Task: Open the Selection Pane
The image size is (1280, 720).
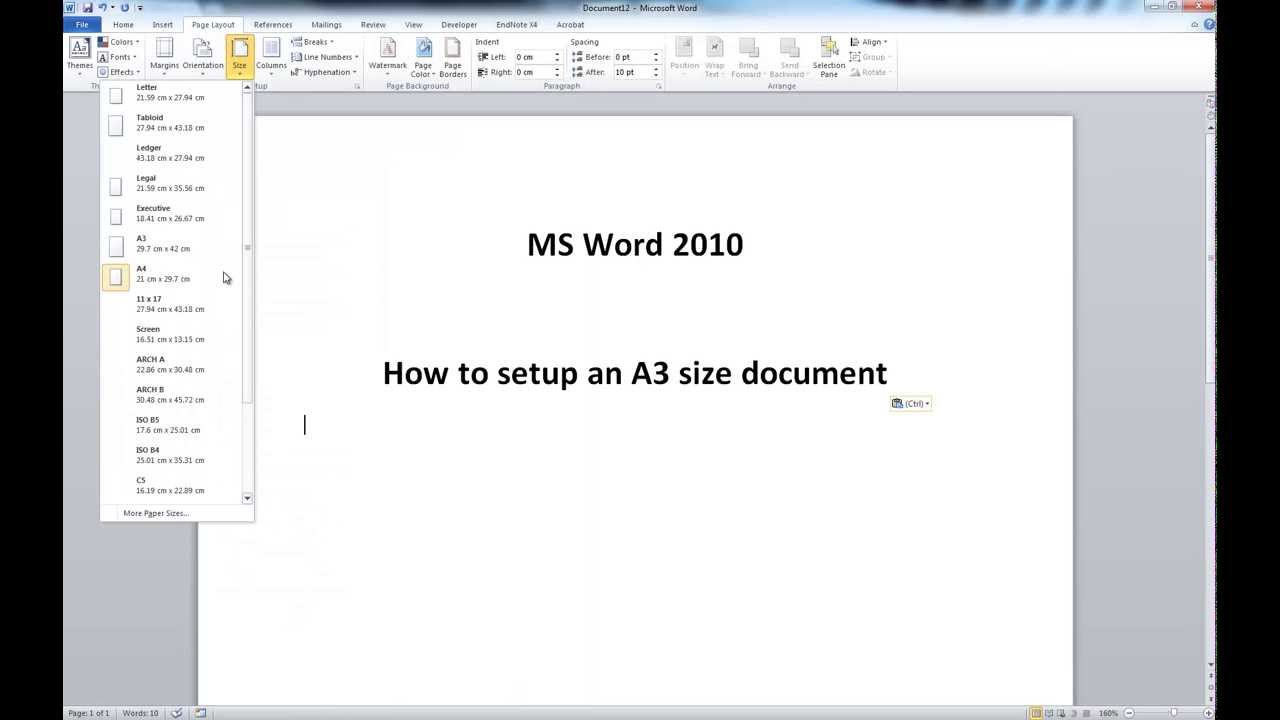Action: (829, 57)
